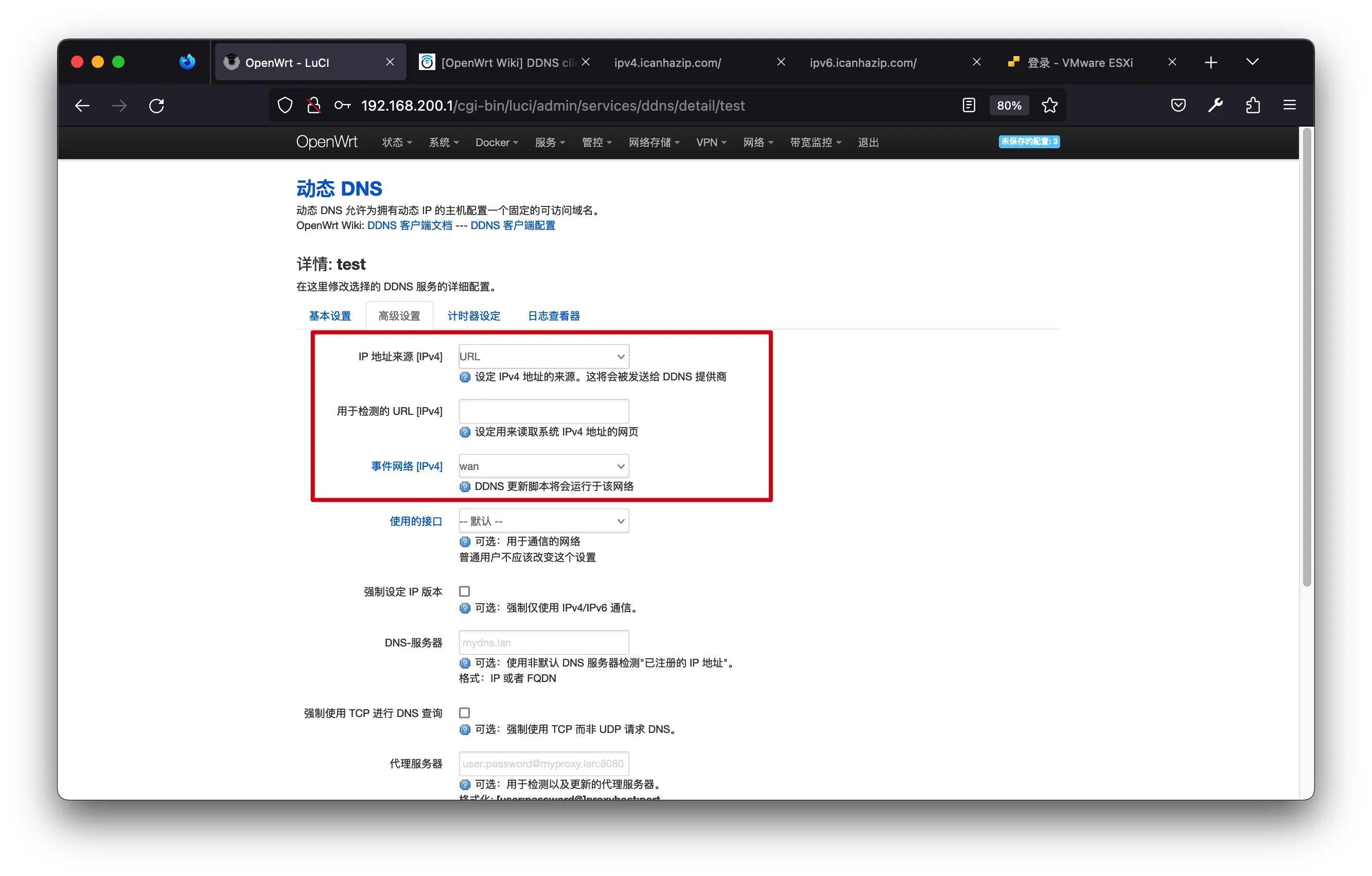
Task: Switch to ipv6.icanhazip.com tab
Action: point(896,62)
